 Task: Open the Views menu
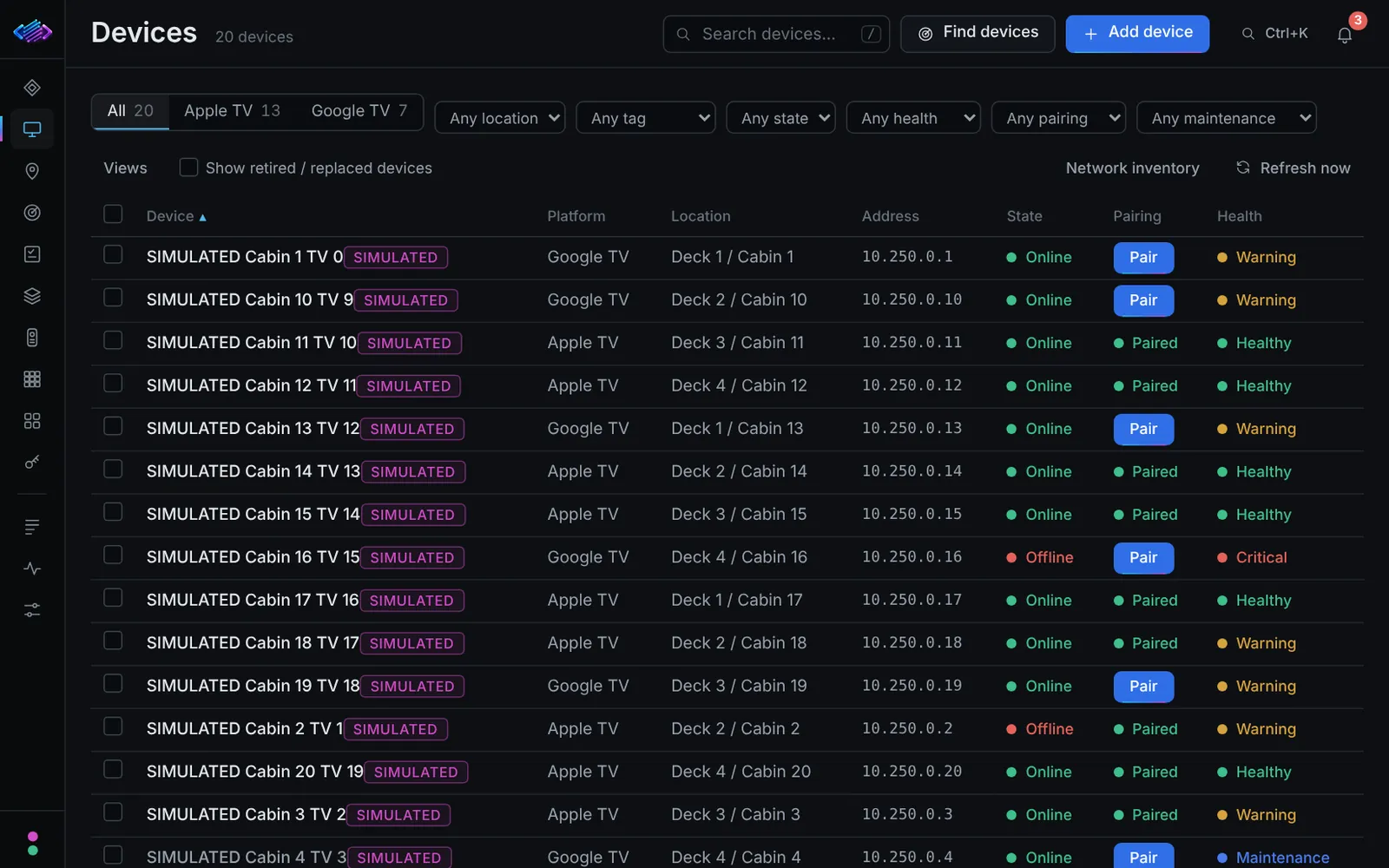(x=126, y=168)
